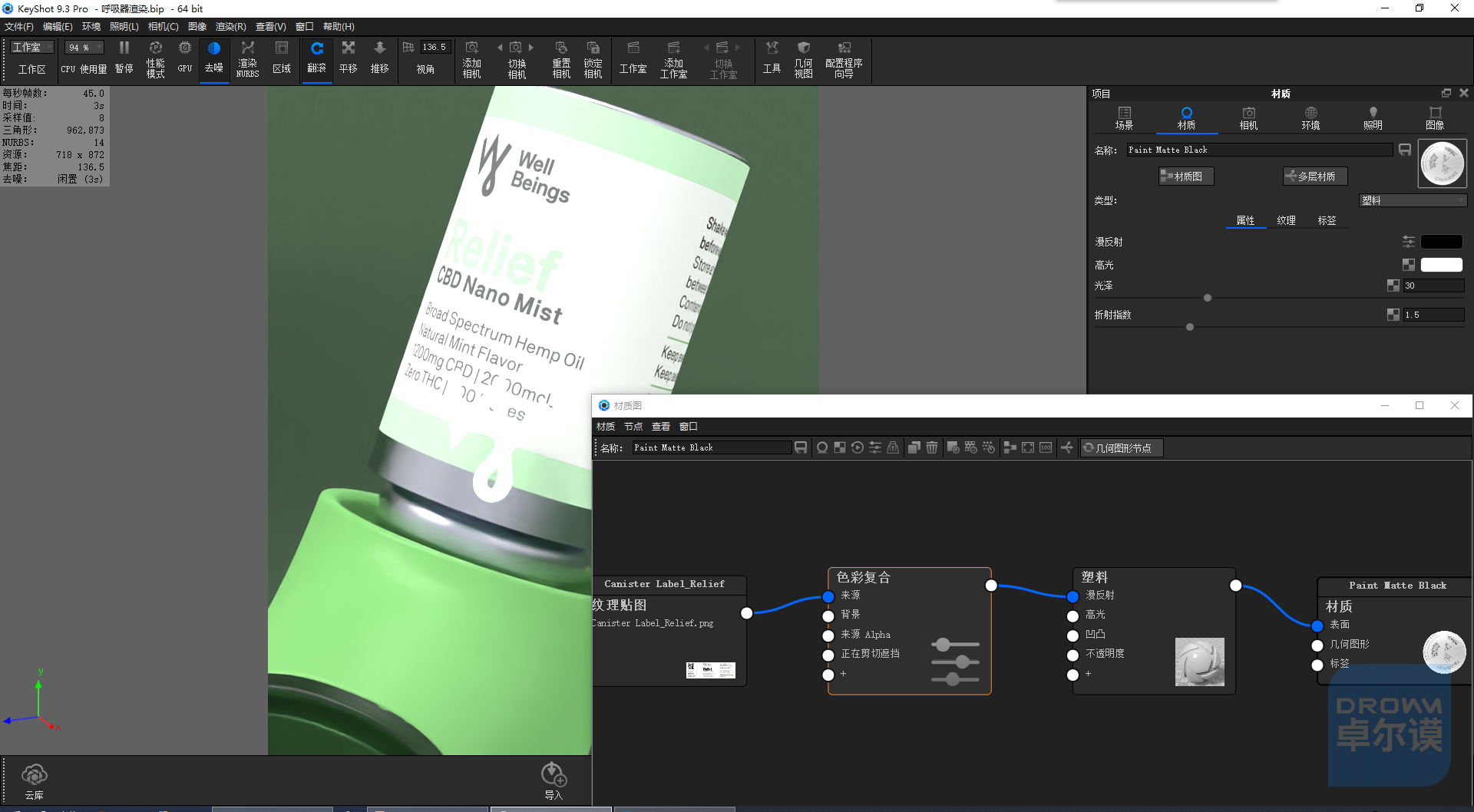Open the CPU usage 94% dropdown

coord(84,48)
